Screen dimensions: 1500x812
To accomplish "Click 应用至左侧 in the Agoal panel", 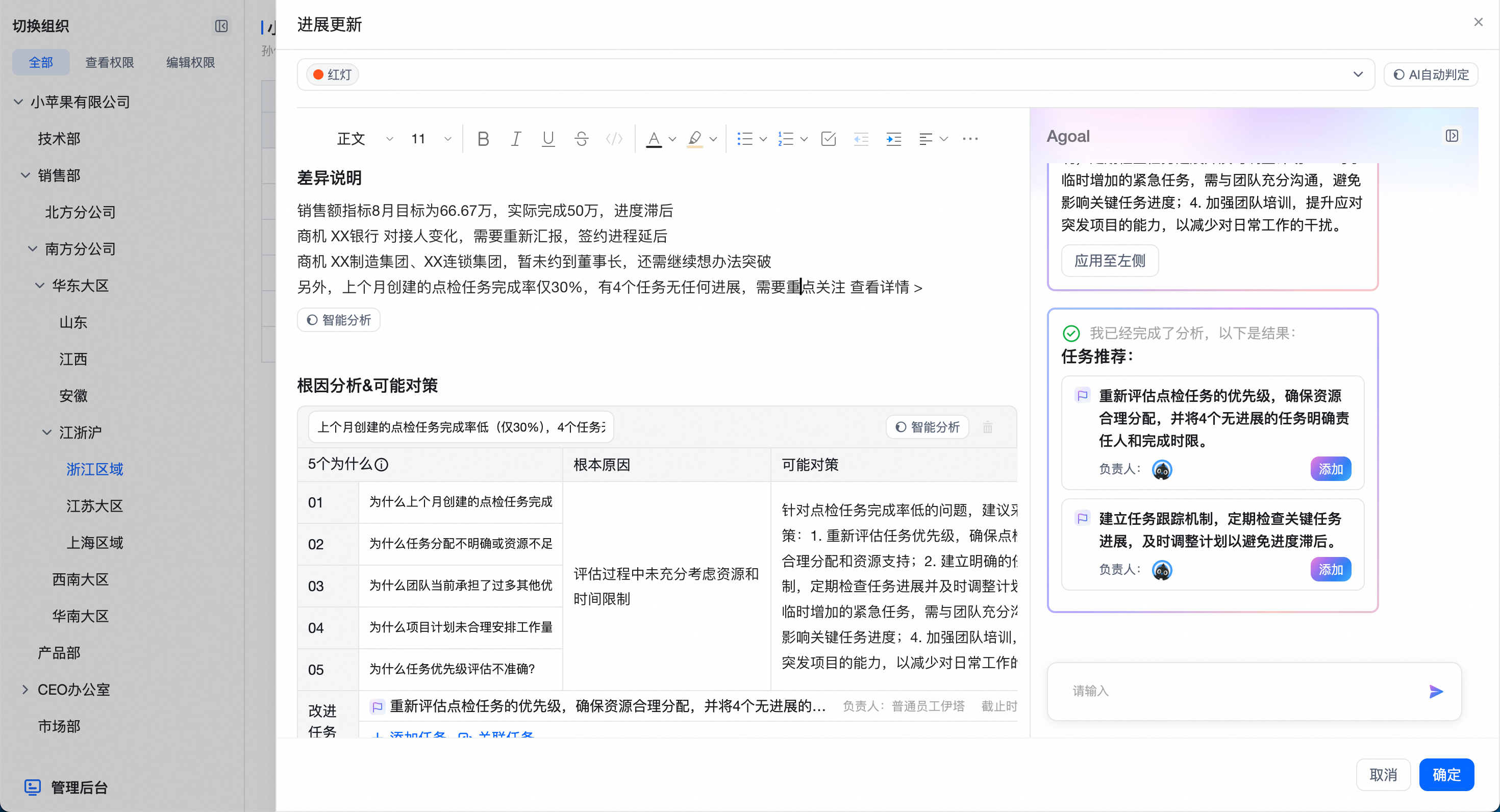I will 1109,260.
